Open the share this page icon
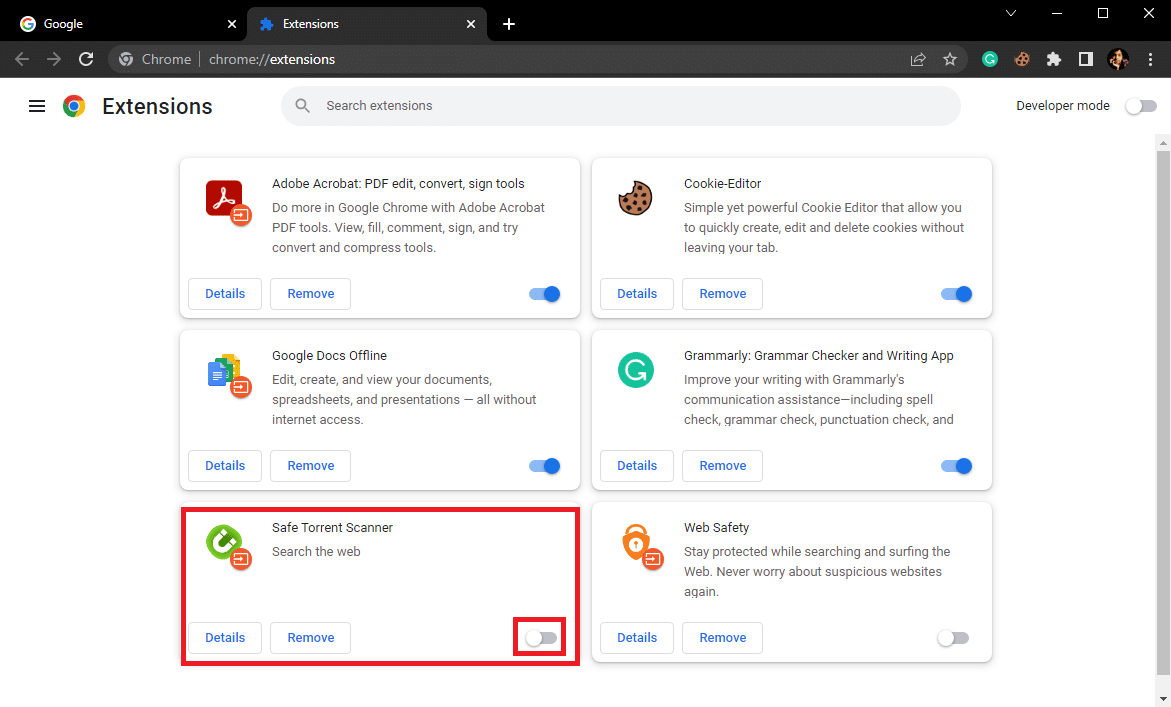This screenshot has width=1171, height=707. tap(918, 59)
